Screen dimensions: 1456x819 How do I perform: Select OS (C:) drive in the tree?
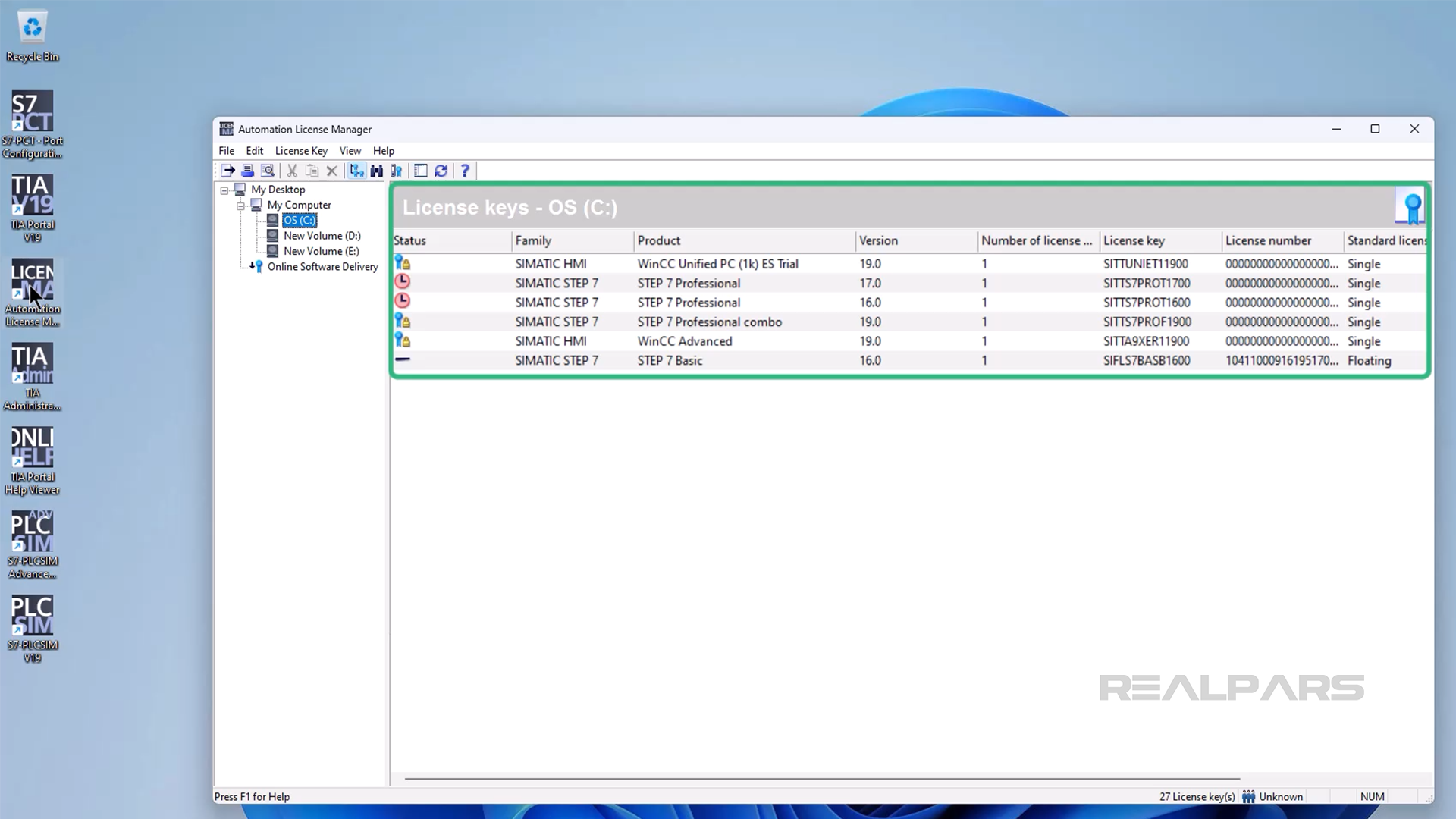point(300,220)
